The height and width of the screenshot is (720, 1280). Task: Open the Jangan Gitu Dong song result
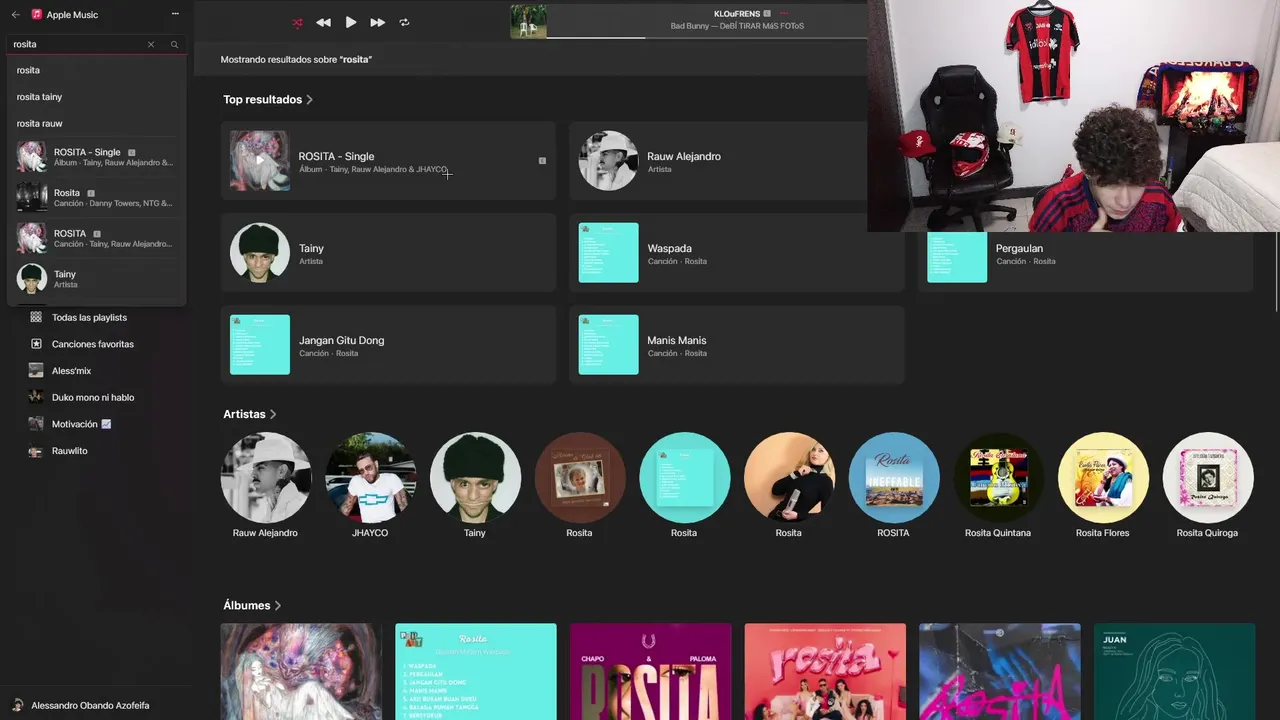(388, 345)
